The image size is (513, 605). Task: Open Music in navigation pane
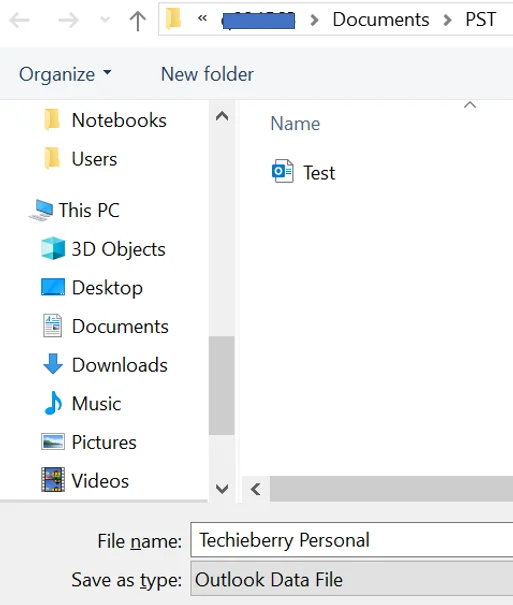tap(96, 404)
